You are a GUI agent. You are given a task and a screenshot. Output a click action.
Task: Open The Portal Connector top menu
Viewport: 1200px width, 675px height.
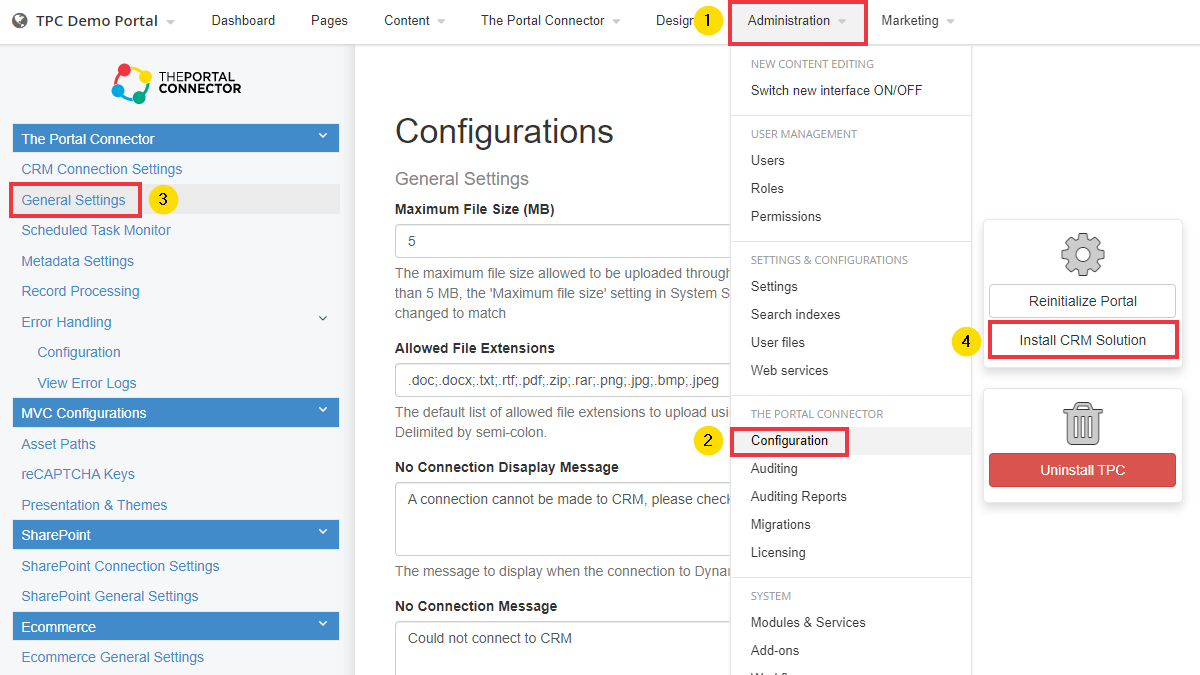pos(550,21)
